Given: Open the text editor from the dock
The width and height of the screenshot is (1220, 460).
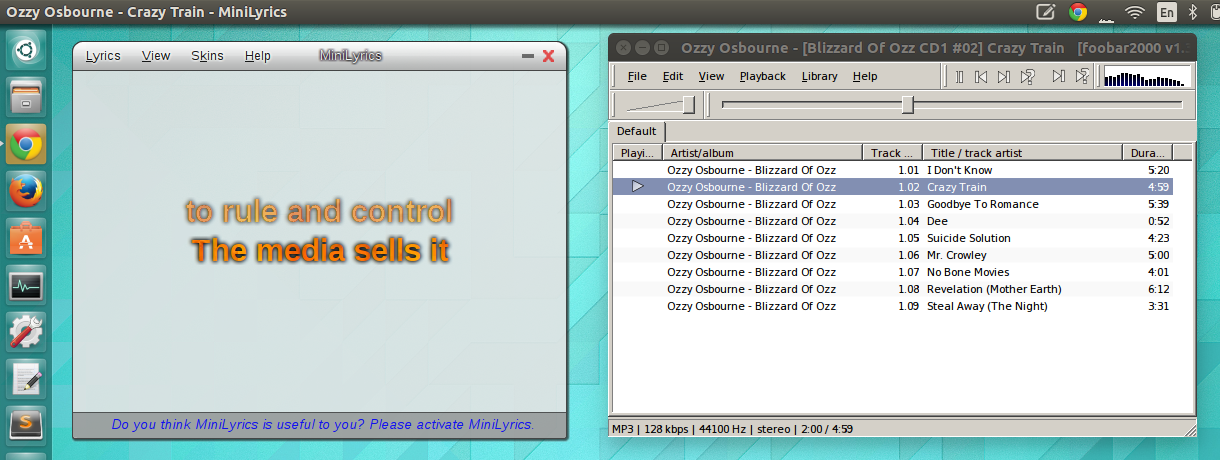Looking at the screenshot, I should click(x=26, y=381).
